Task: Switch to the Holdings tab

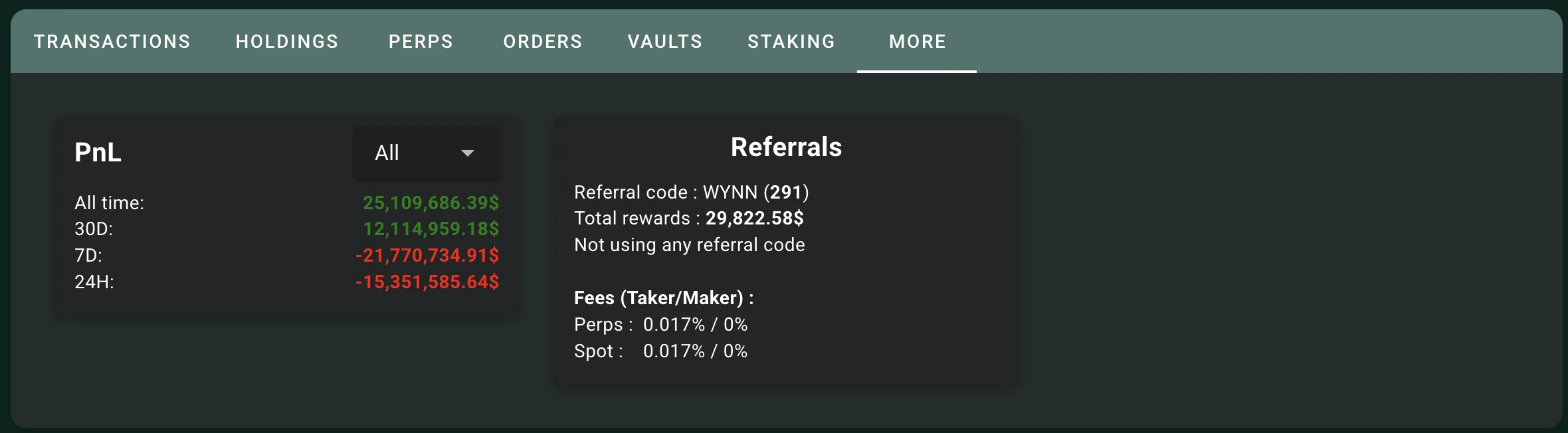Action: point(287,41)
